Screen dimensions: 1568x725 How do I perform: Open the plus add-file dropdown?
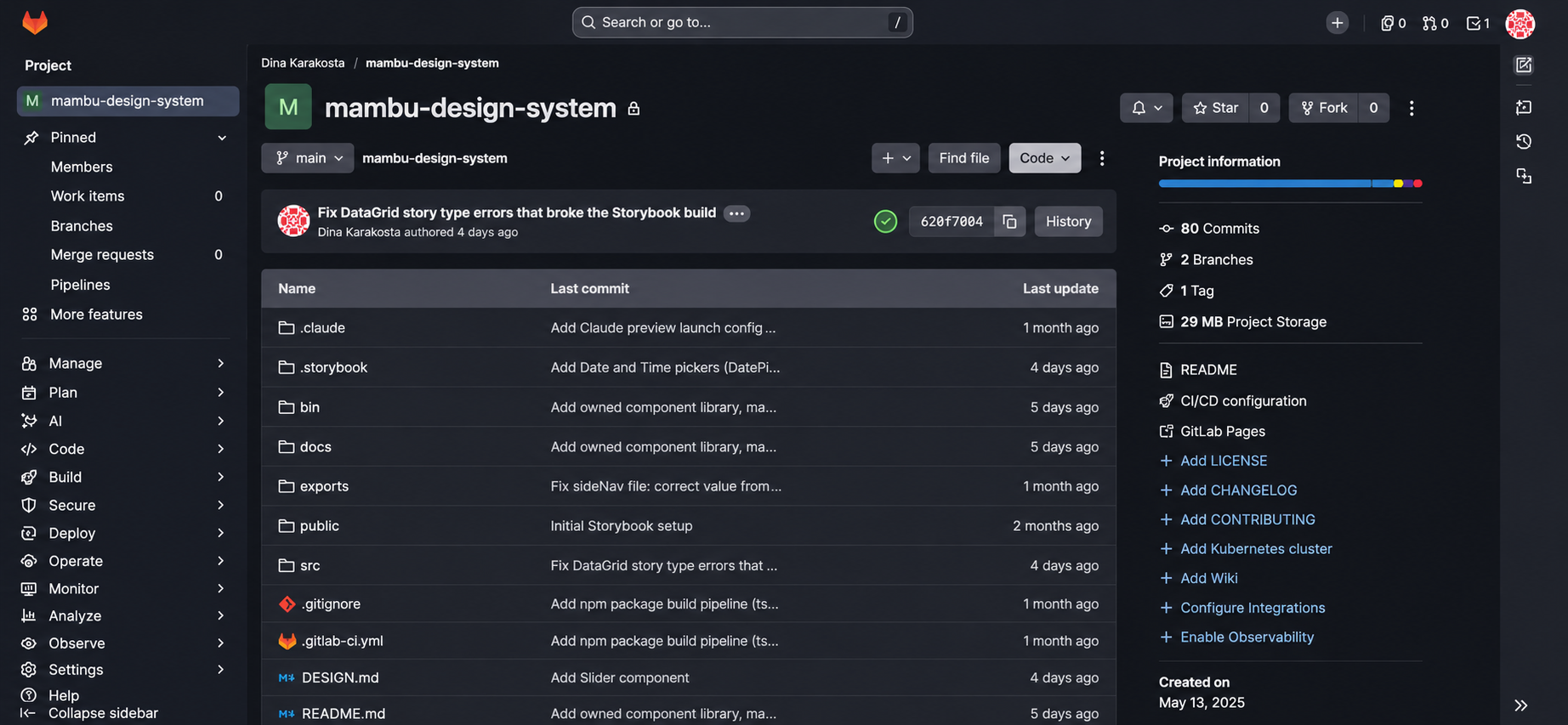coord(895,158)
